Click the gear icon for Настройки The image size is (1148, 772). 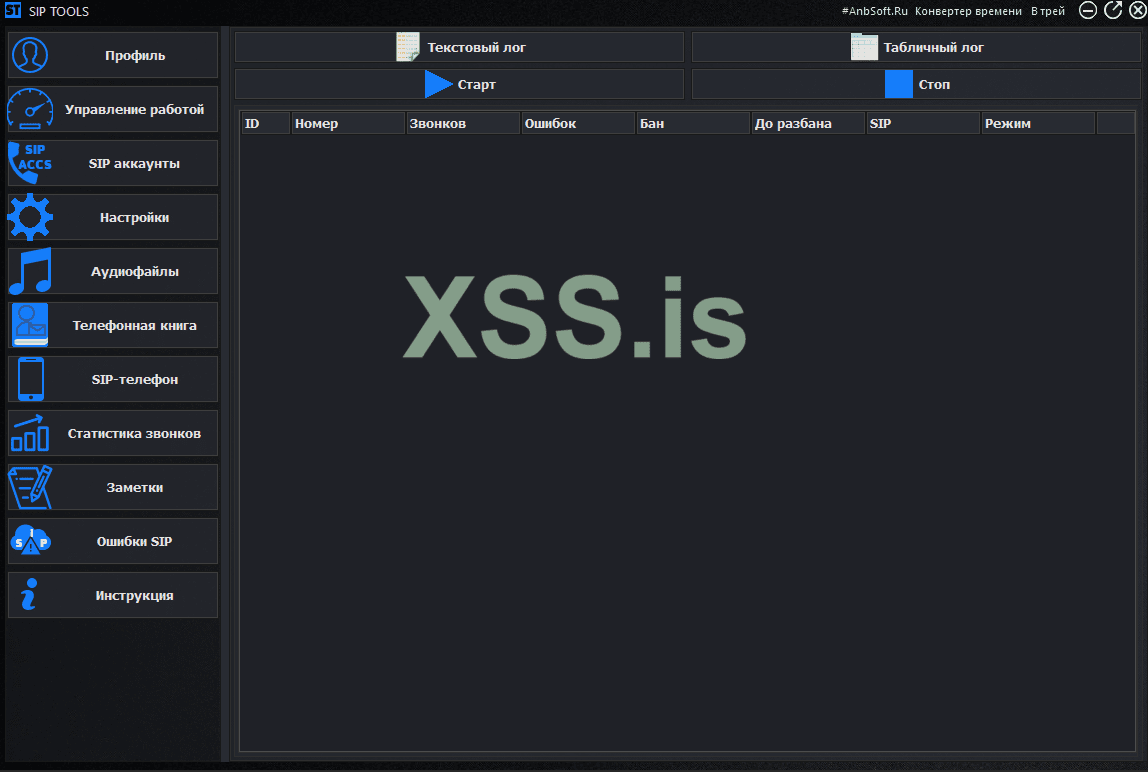[30, 217]
